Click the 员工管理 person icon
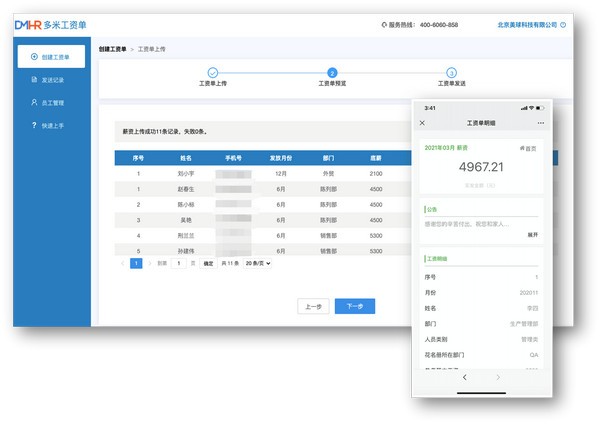The width and height of the screenshot is (600, 424). coord(33,102)
